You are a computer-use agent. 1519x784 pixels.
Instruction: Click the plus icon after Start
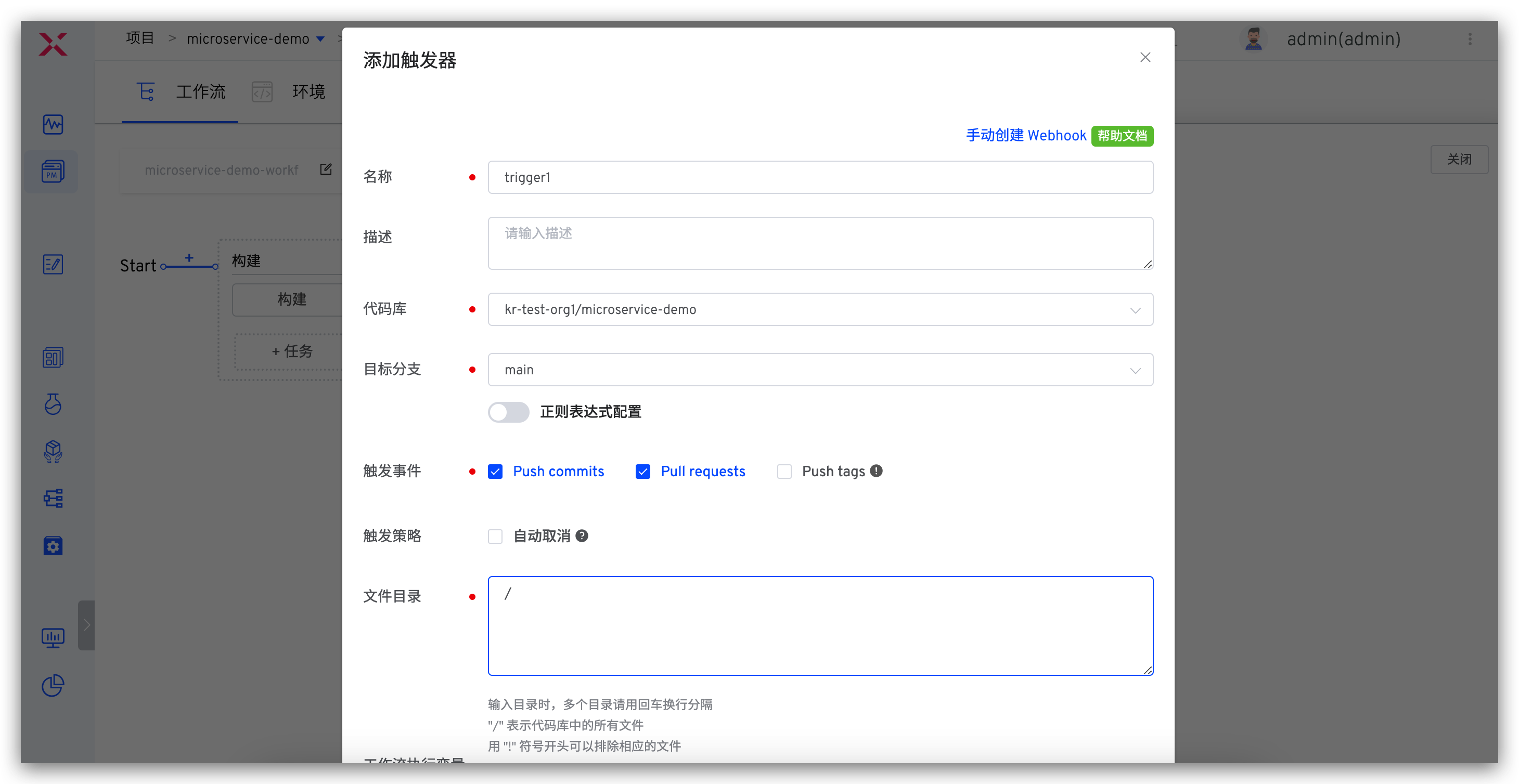[x=189, y=257]
